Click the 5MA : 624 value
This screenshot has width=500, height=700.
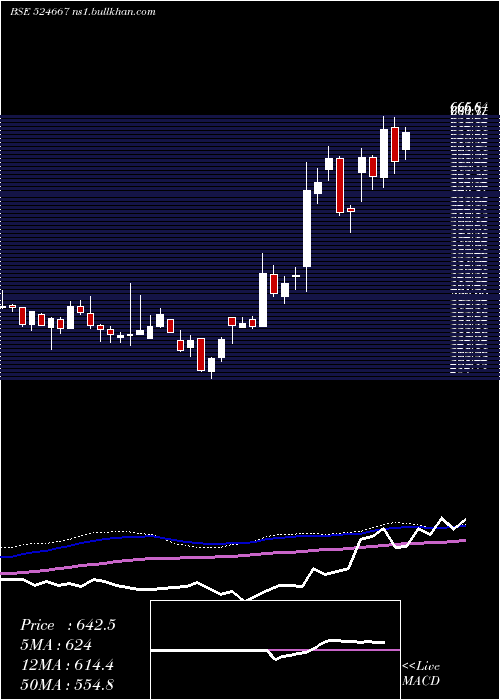click(56, 645)
